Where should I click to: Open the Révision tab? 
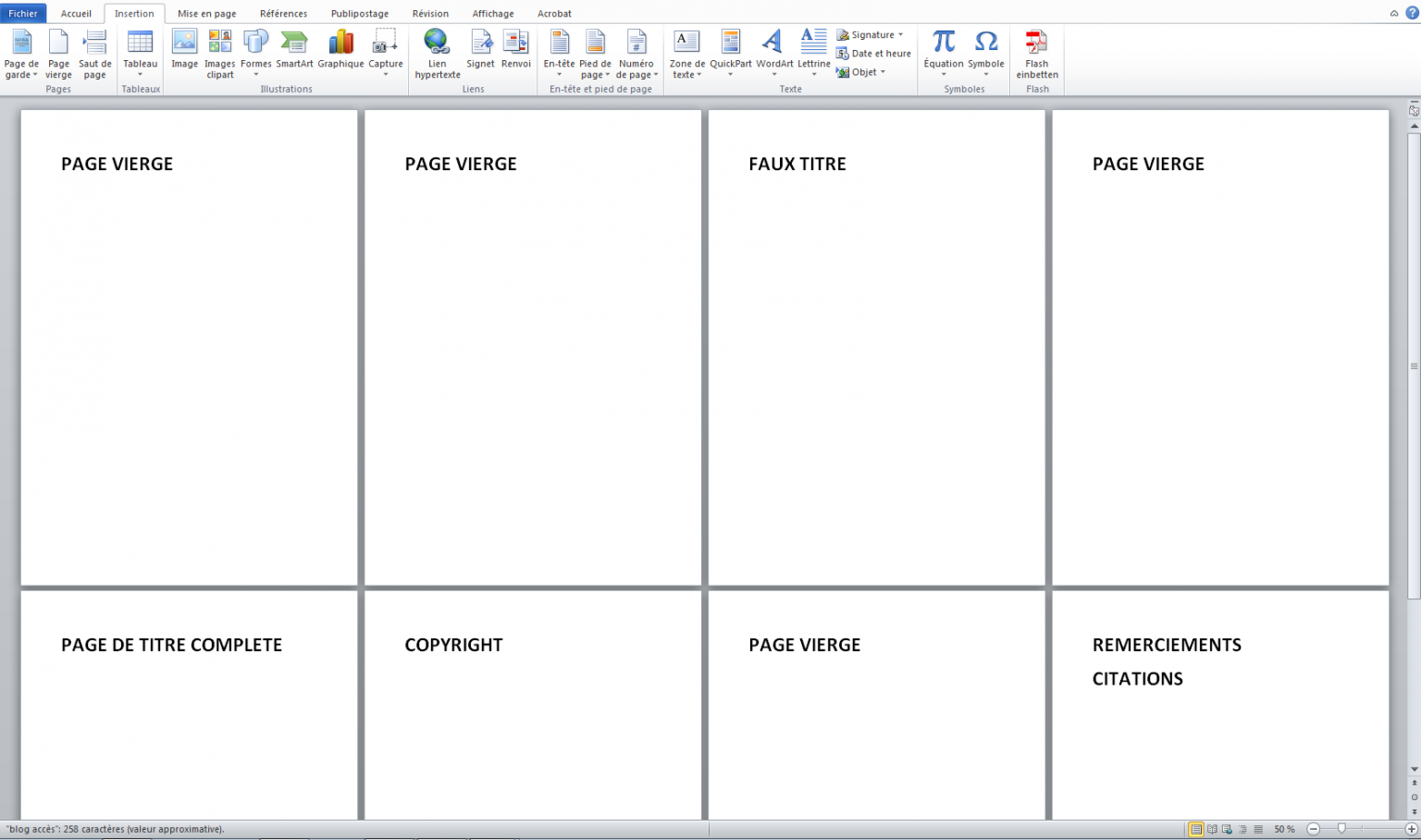[x=429, y=13]
